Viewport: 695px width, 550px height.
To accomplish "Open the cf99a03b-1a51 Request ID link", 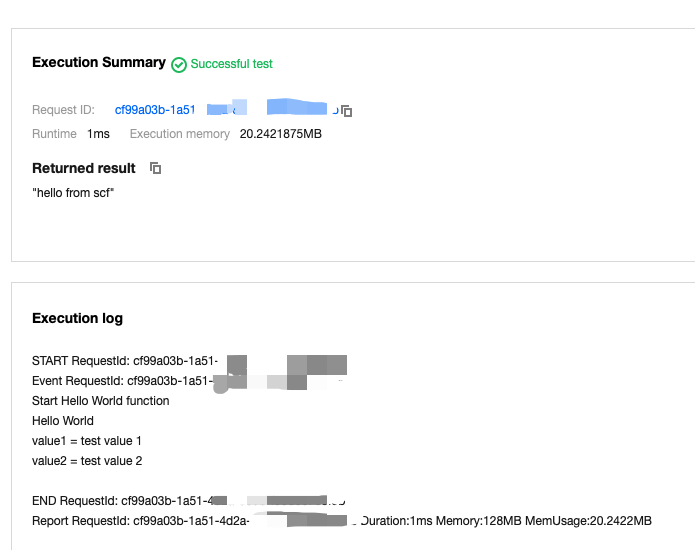I will [154, 110].
